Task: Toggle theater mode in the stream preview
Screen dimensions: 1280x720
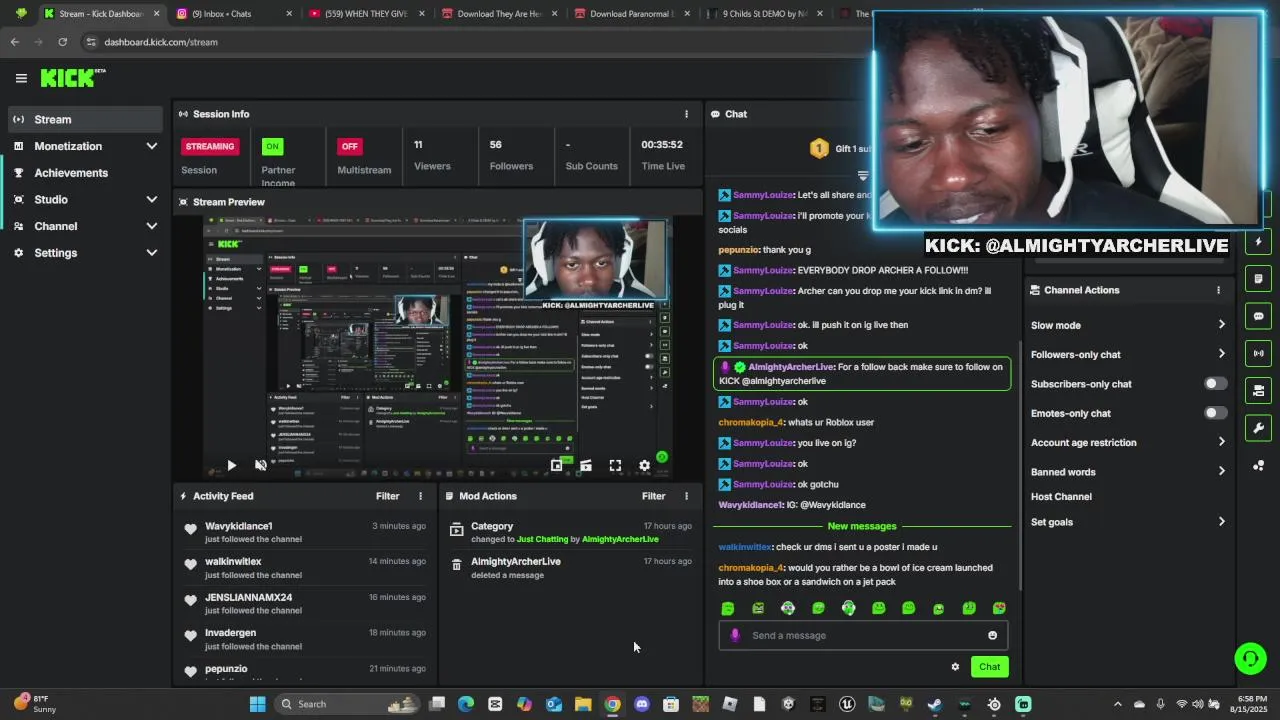Action: pos(586,465)
